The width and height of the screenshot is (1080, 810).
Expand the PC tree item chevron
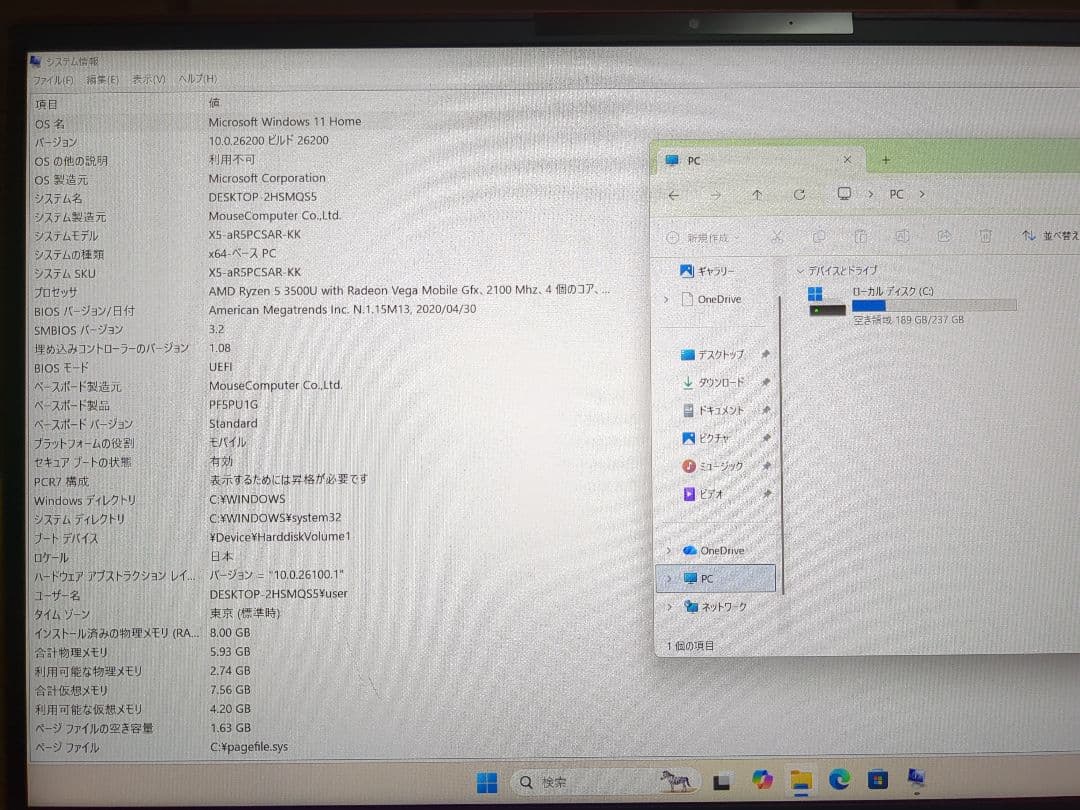(x=668, y=578)
